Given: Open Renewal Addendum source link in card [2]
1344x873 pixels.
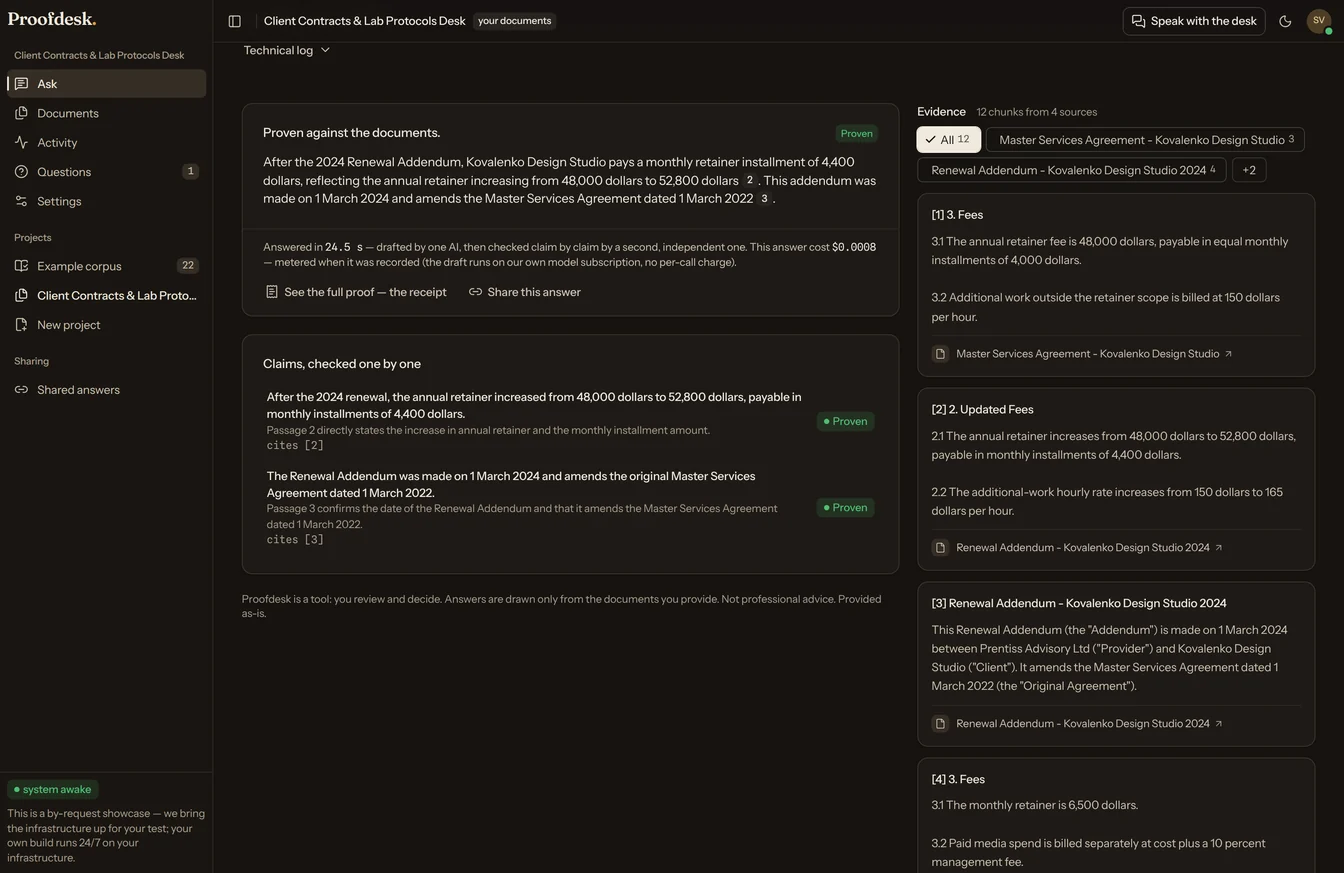Looking at the screenshot, I should (x=1089, y=548).
